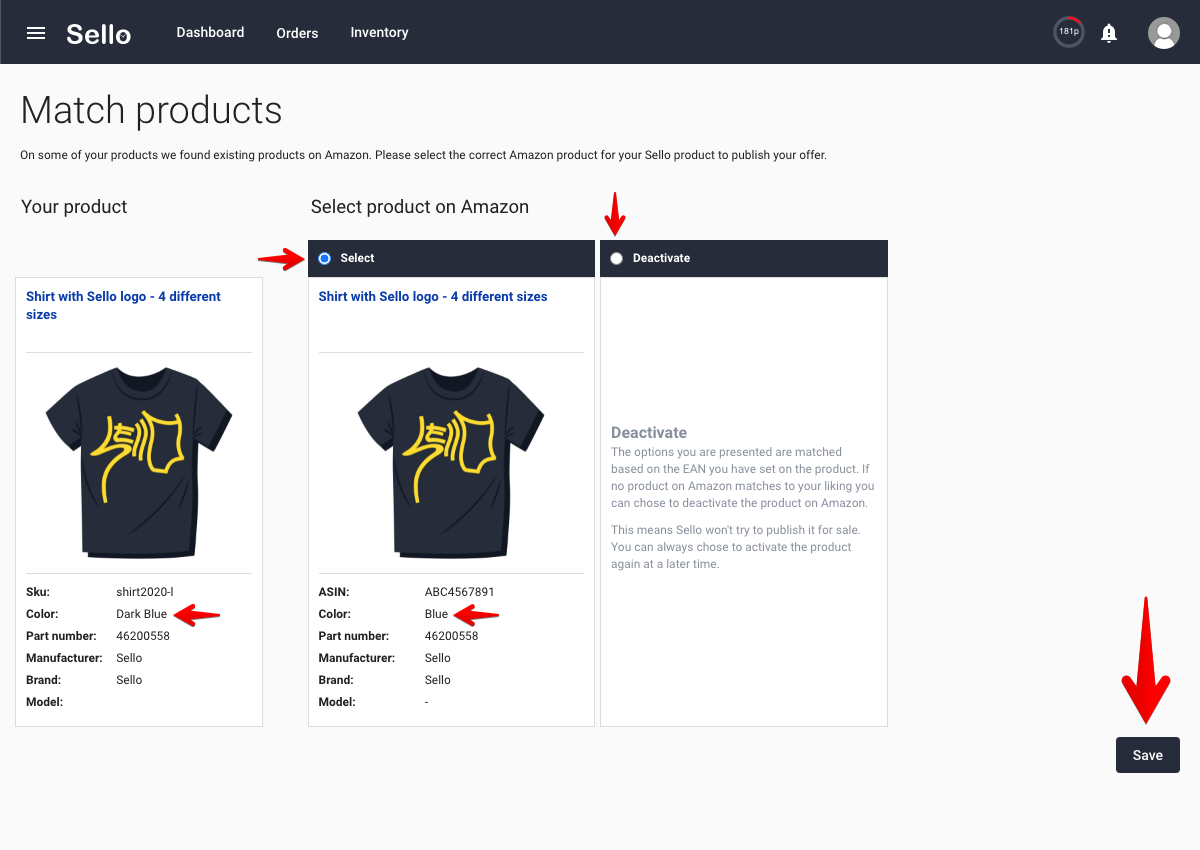
Task: Click the Sello logo
Action: coord(99,33)
